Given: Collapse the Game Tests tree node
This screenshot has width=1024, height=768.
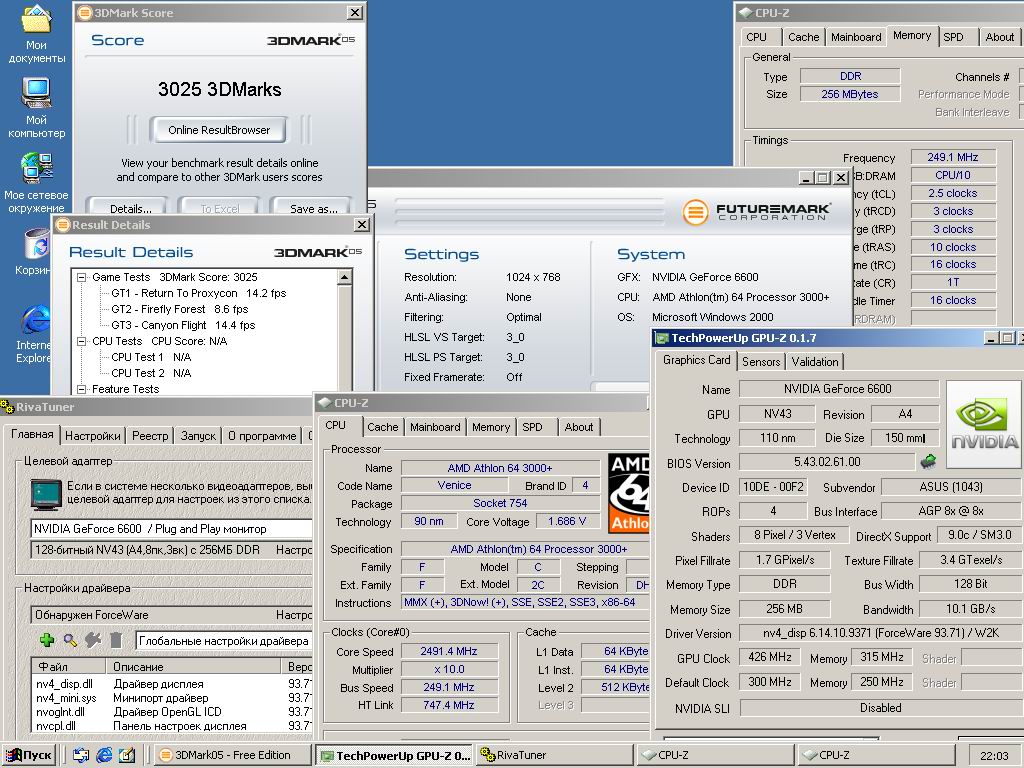Looking at the screenshot, I should coord(82,278).
